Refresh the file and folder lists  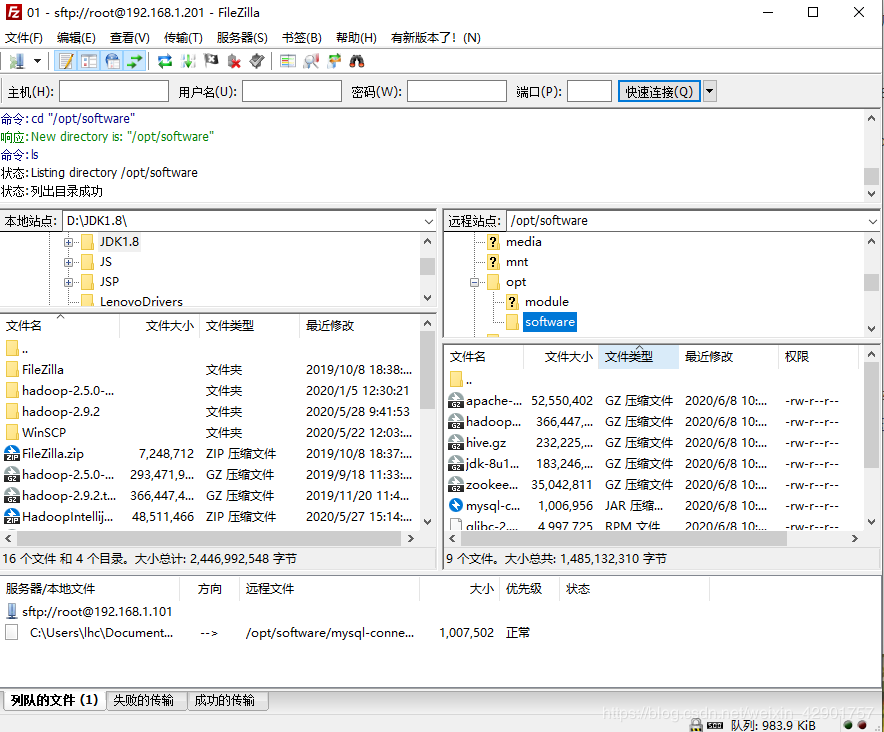pos(165,61)
